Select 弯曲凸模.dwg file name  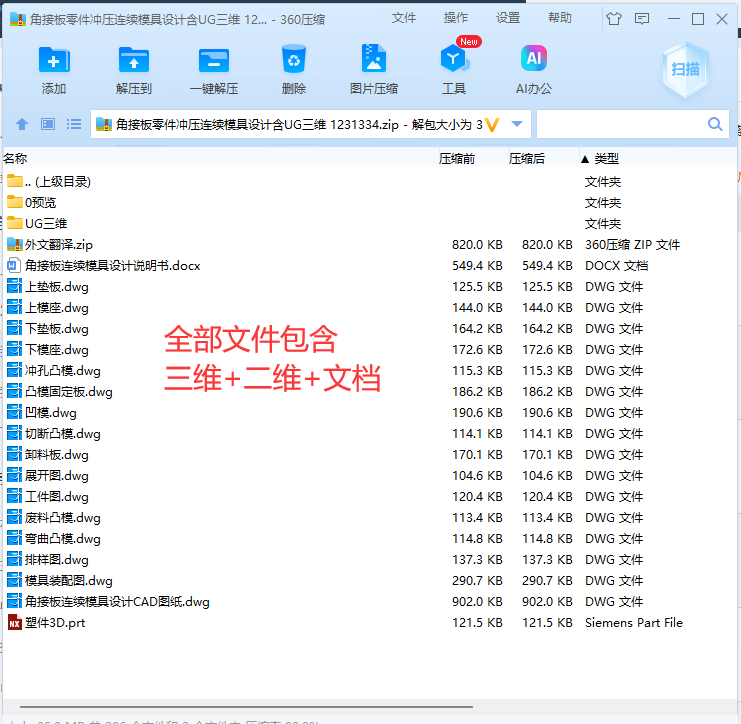point(63,539)
